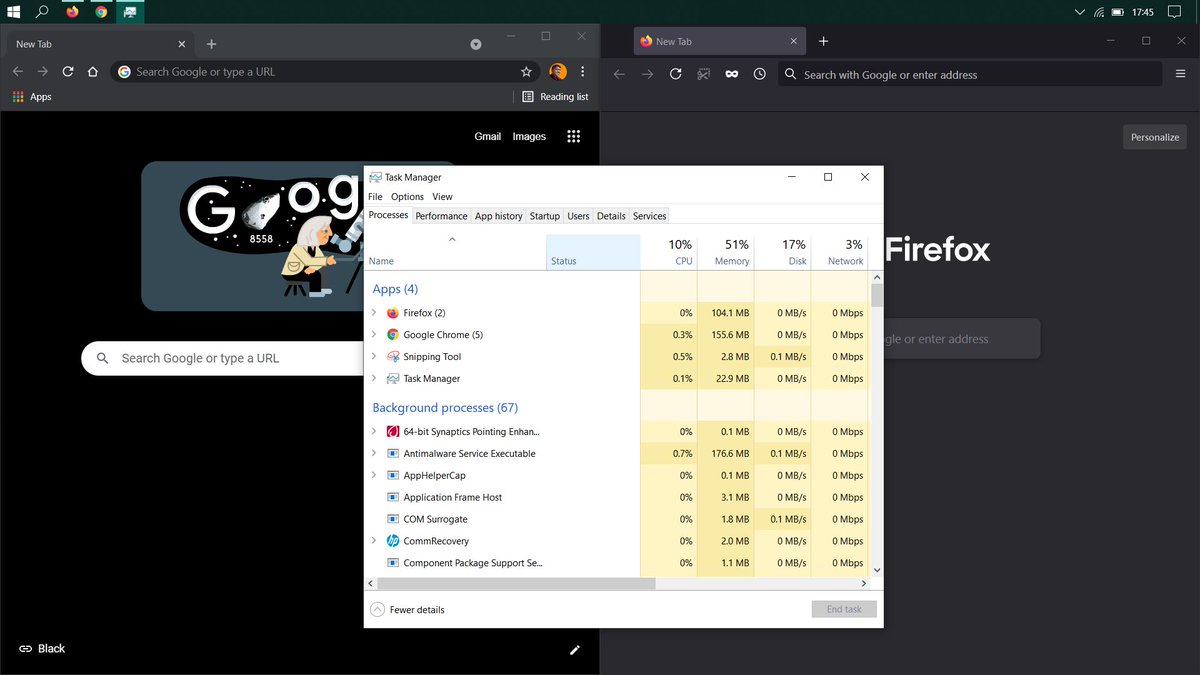Open a new tab in Firefox
The width and height of the screenshot is (1200, 675).
(x=823, y=41)
